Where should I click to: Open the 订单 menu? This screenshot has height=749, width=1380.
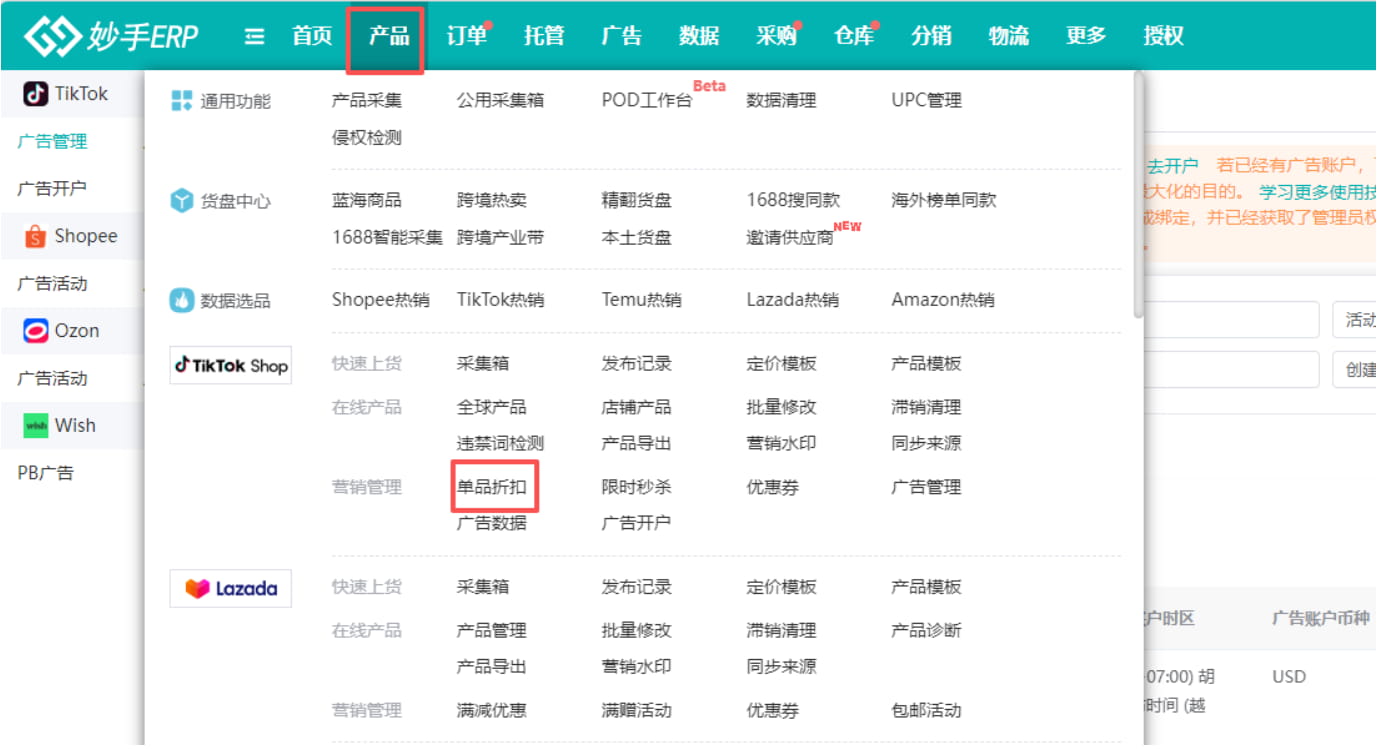click(x=467, y=36)
